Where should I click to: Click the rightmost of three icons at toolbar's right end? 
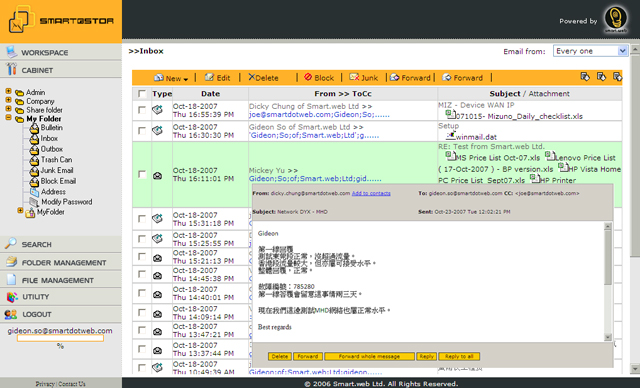[x=617, y=77]
